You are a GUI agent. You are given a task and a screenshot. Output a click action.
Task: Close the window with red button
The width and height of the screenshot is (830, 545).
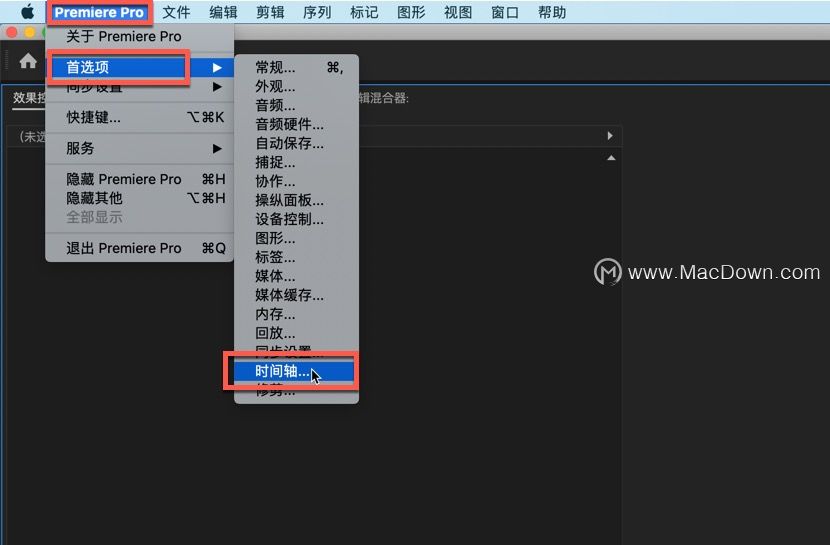coord(11,32)
